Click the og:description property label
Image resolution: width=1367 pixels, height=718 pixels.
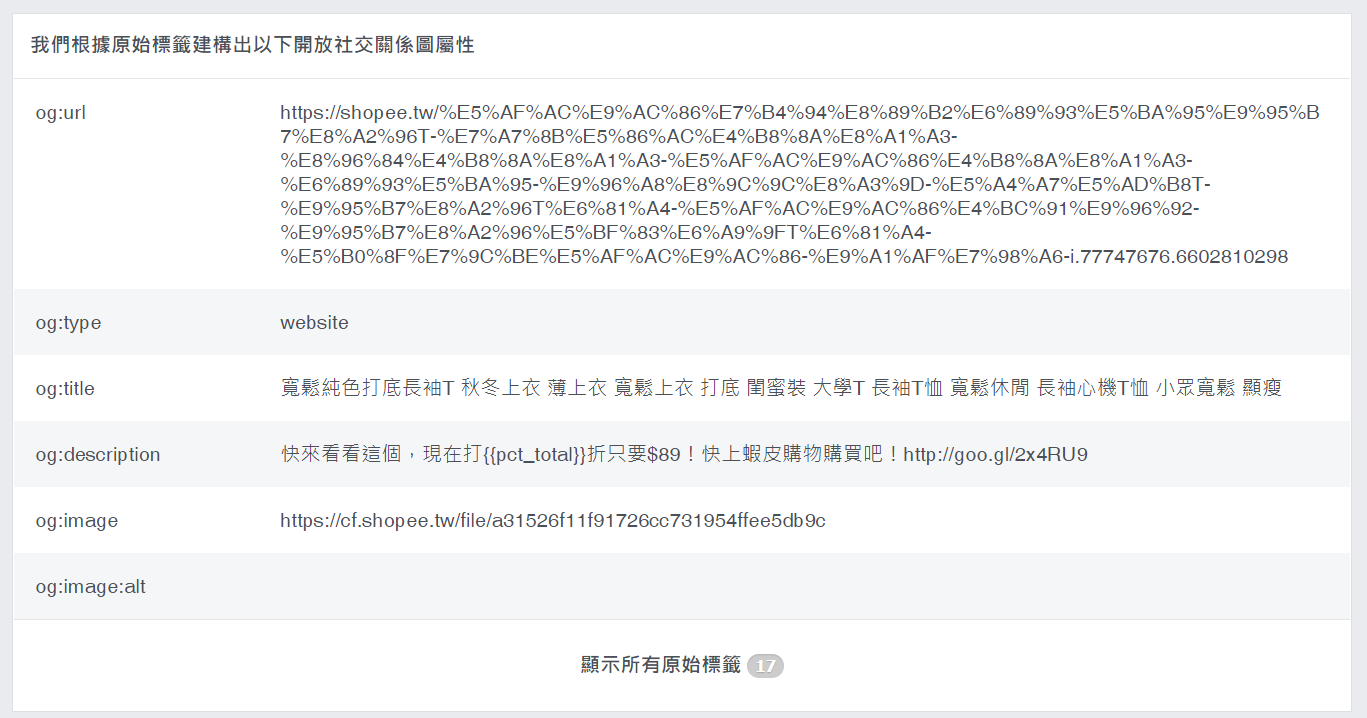point(98,455)
